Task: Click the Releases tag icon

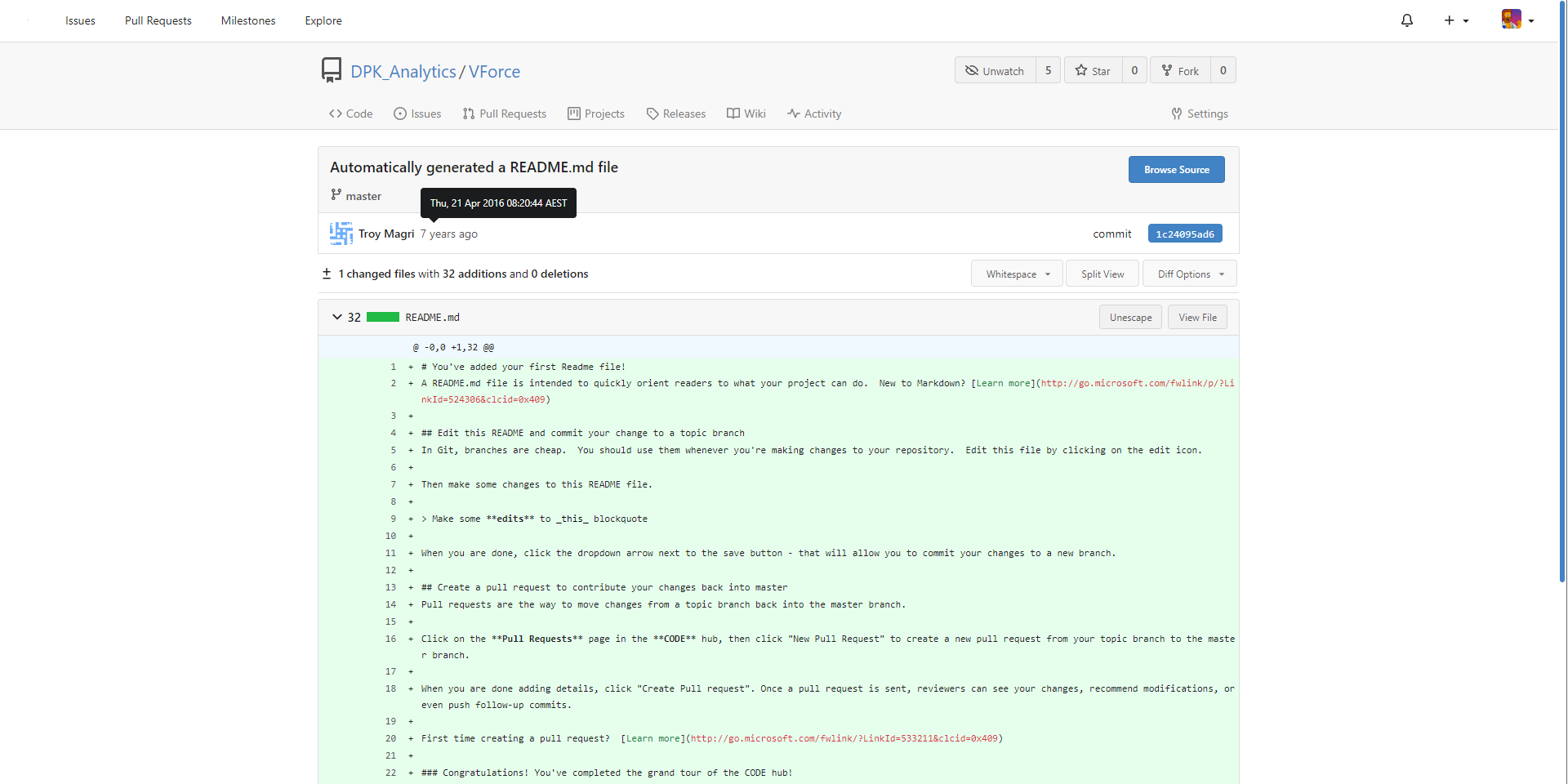Action: tap(653, 114)
